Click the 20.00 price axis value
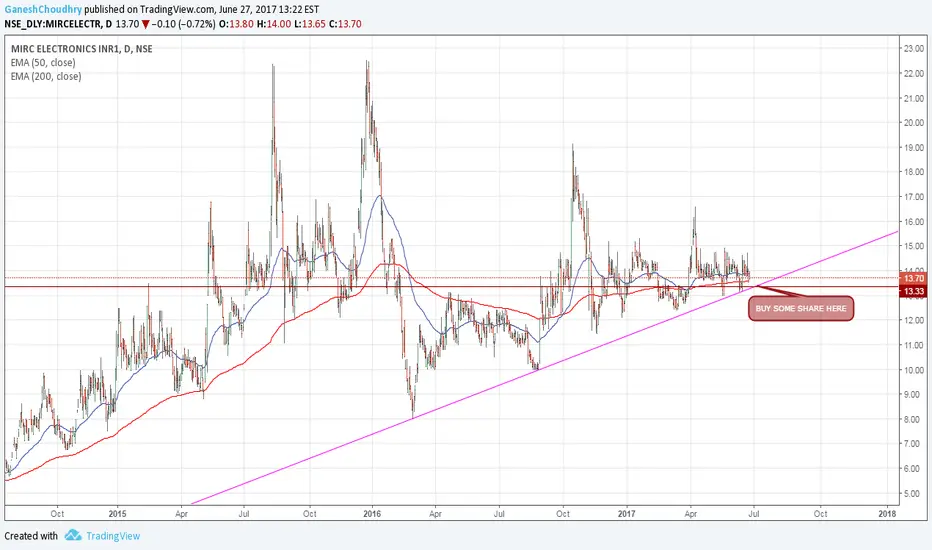932x550 pixels. 914,122
